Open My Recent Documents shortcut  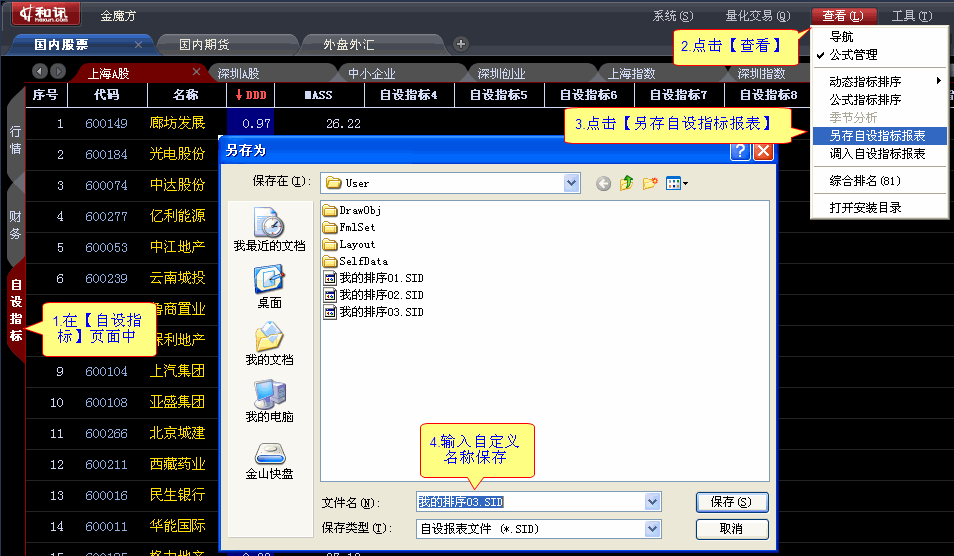pos(269,229)
